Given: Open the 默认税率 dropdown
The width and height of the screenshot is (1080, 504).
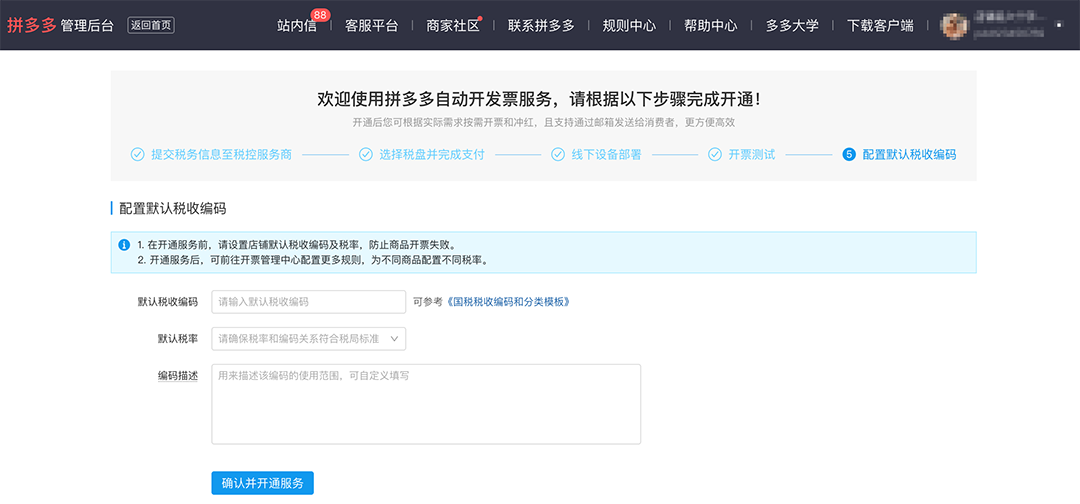Looking at the screenshot, I should [309, 339].
